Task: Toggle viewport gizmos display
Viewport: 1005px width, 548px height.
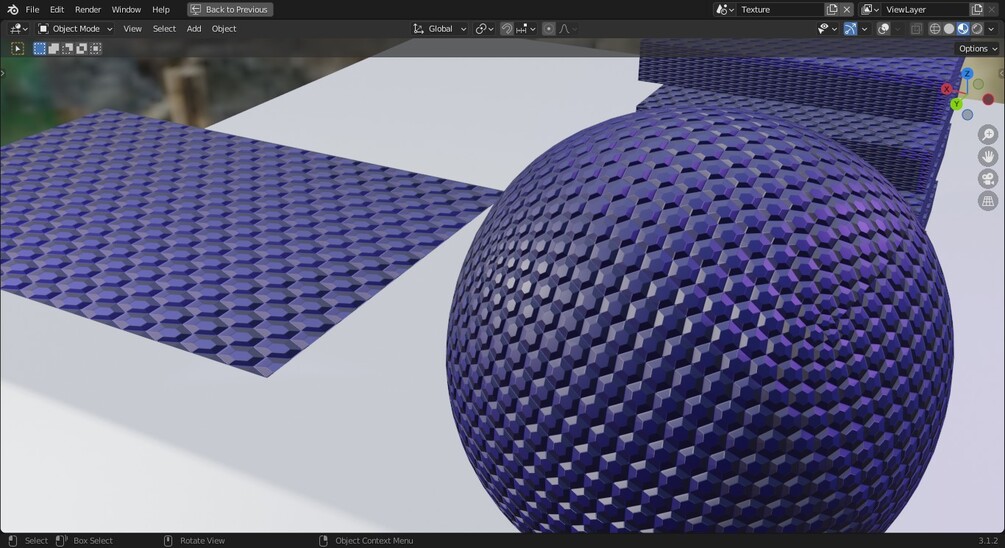Action: coord(850,29)
